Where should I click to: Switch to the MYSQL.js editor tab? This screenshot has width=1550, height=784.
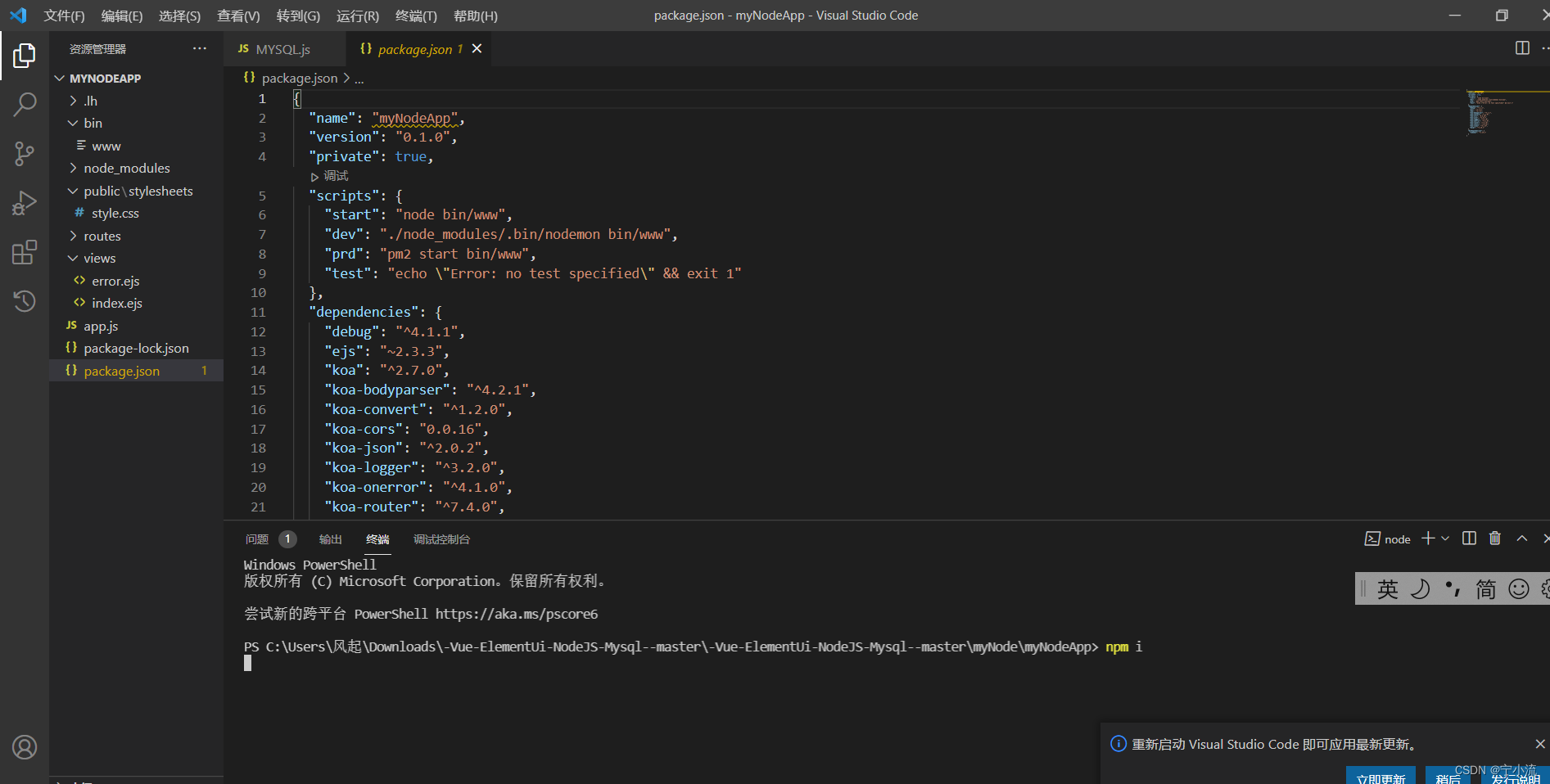(282, 49)
